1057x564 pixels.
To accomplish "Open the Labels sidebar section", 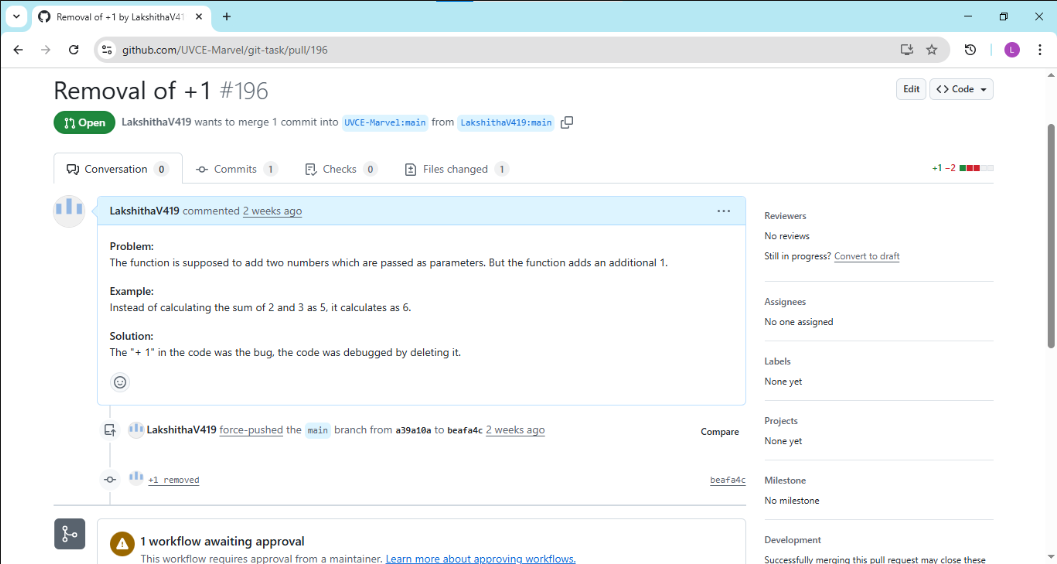I will (777, 361).
